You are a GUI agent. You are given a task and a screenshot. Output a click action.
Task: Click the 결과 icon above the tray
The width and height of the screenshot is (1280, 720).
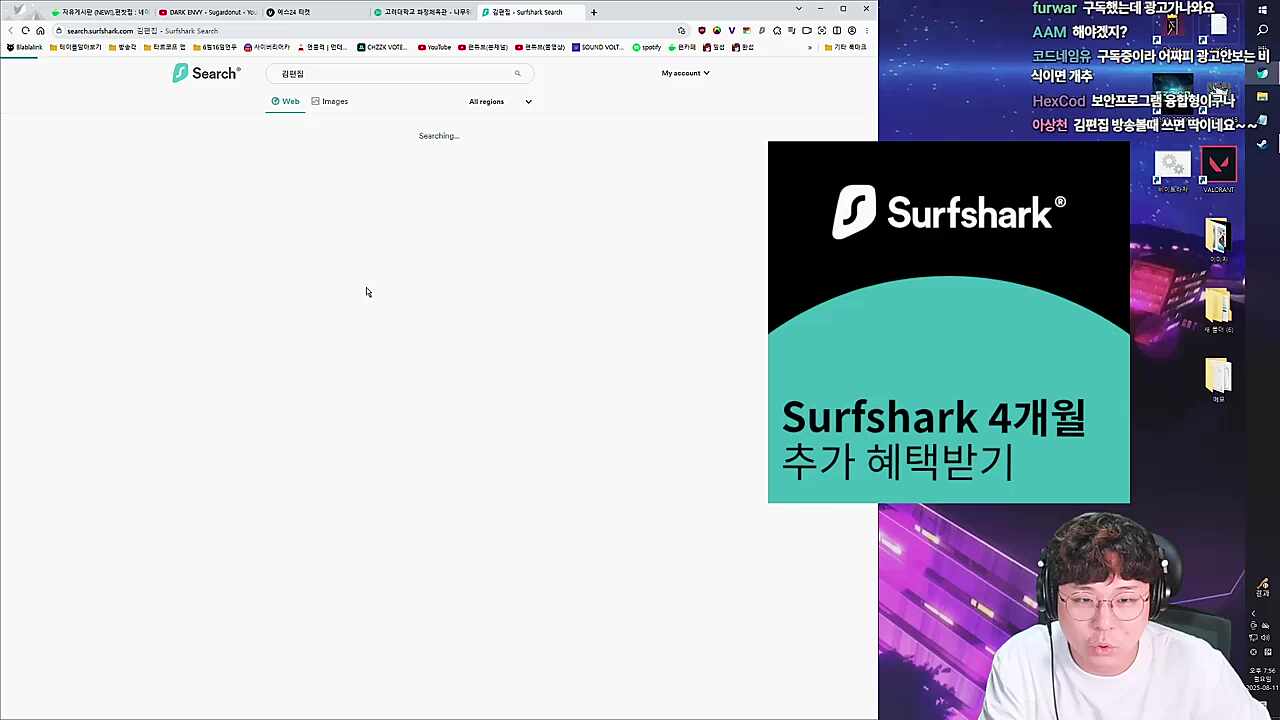click(1263, 587)
